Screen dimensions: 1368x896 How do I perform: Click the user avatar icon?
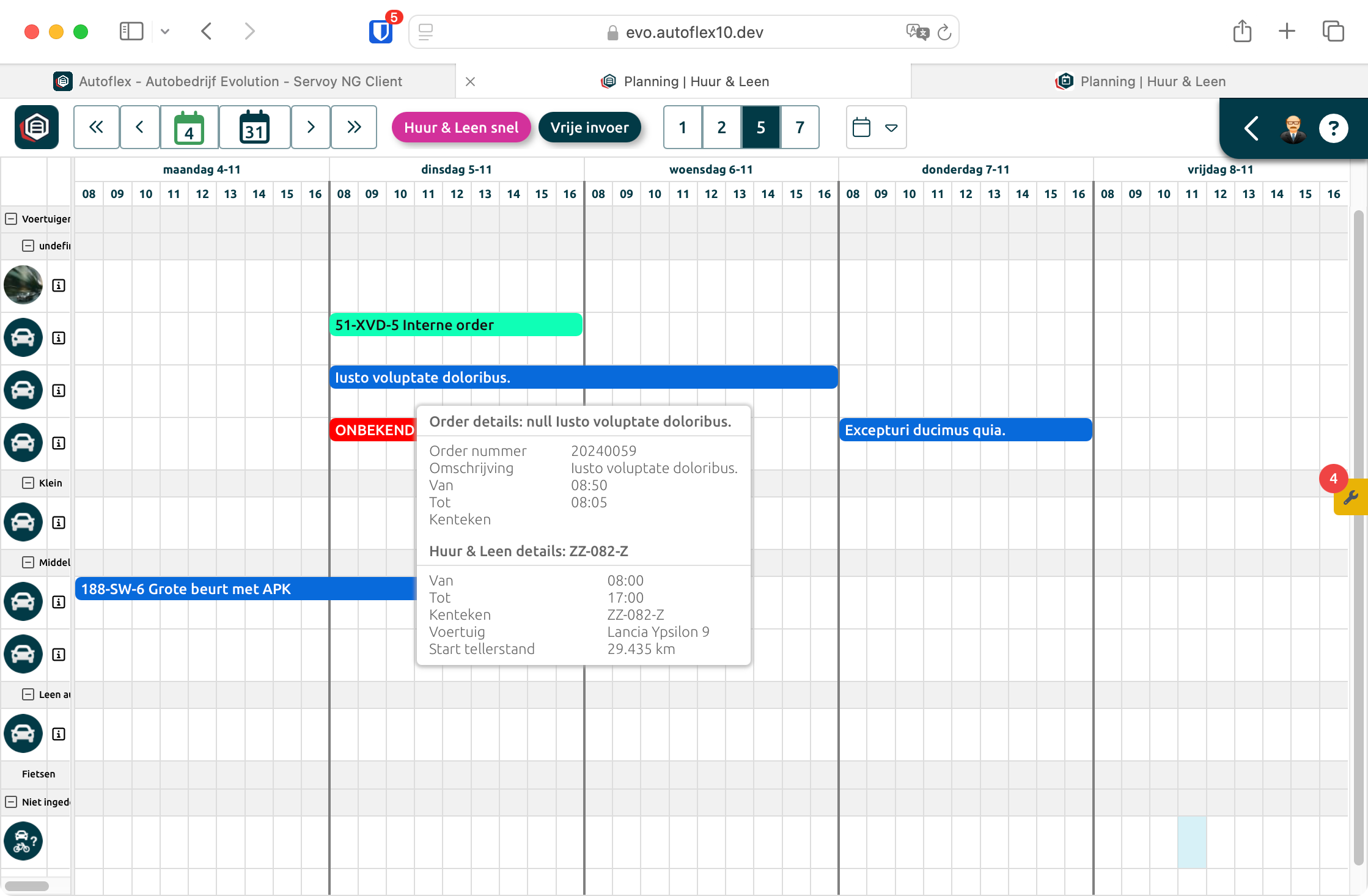[1293, 128]
